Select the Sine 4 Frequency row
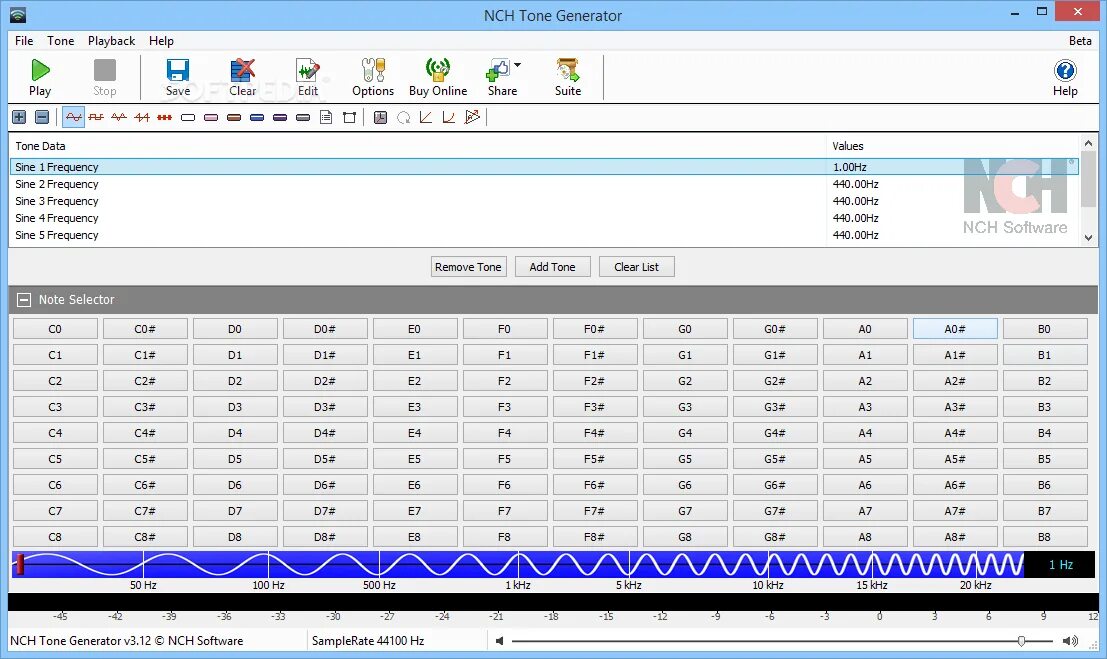Screen dimensions: 1107x659 (544, 218)
